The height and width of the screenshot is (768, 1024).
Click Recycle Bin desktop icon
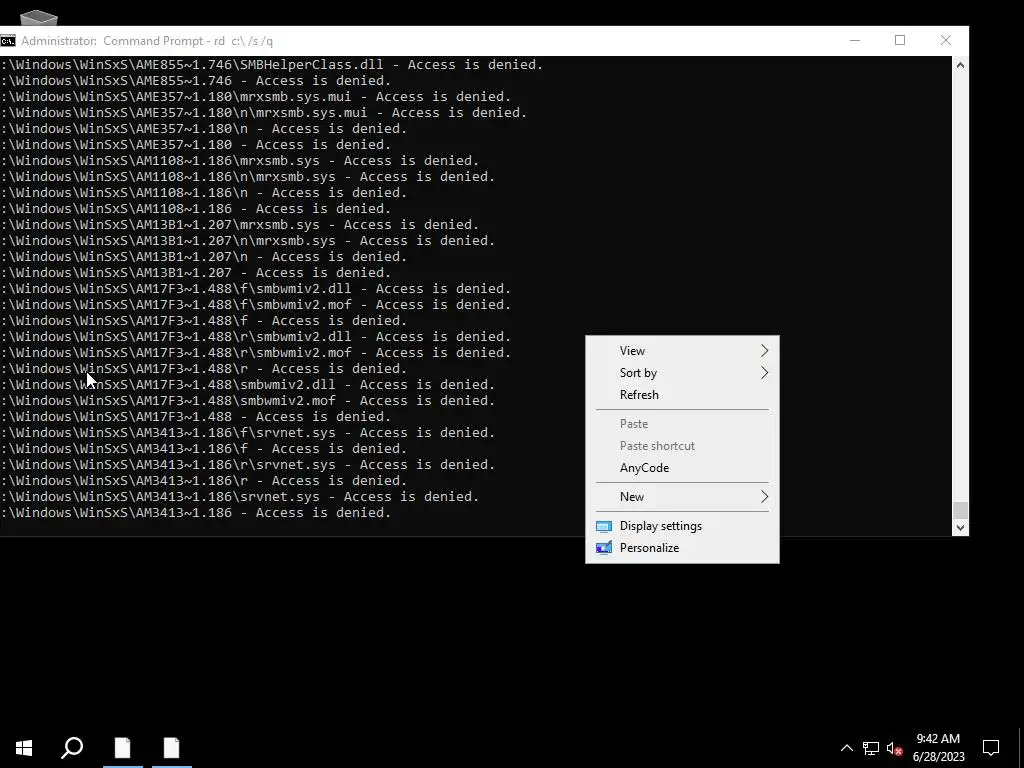(x=39, y=17)
